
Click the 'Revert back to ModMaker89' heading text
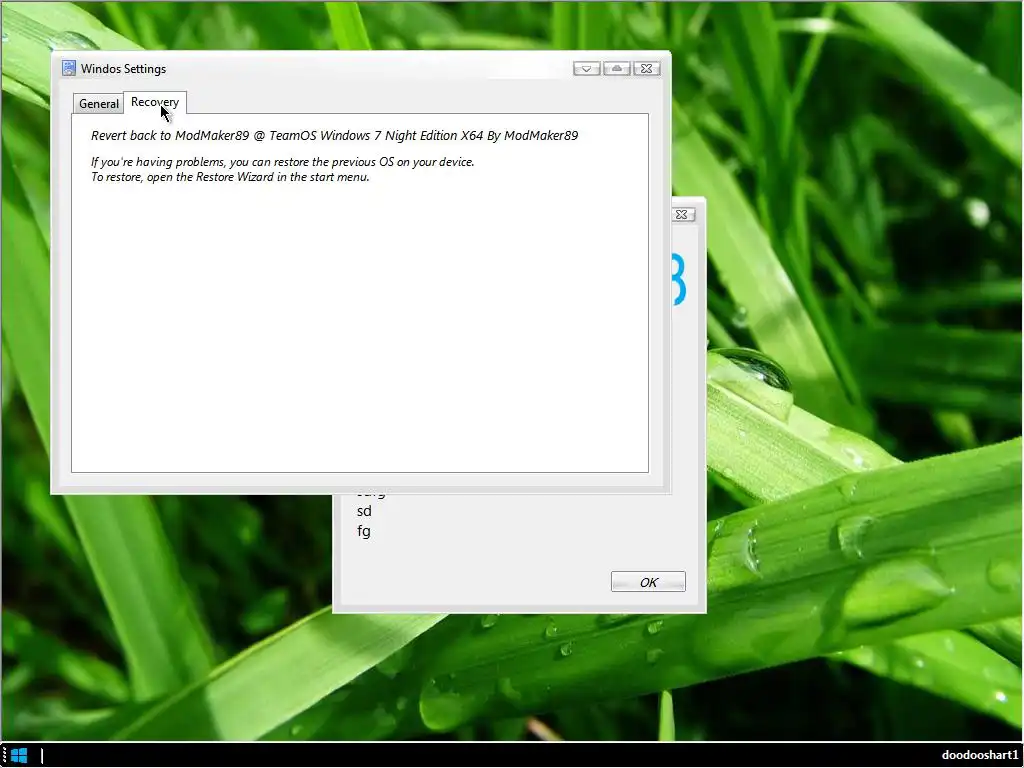point(334,135)
